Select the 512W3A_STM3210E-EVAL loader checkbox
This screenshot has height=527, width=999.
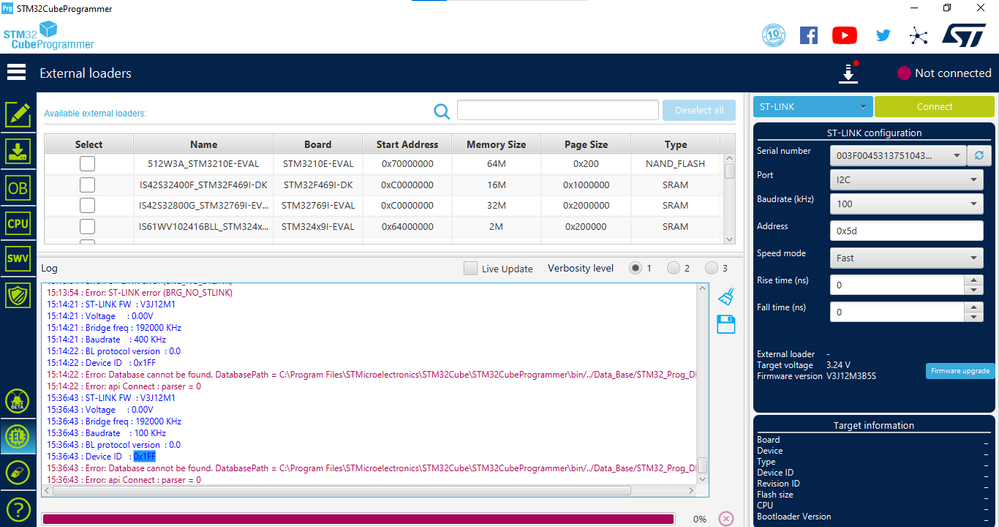(x=87, y=164)
